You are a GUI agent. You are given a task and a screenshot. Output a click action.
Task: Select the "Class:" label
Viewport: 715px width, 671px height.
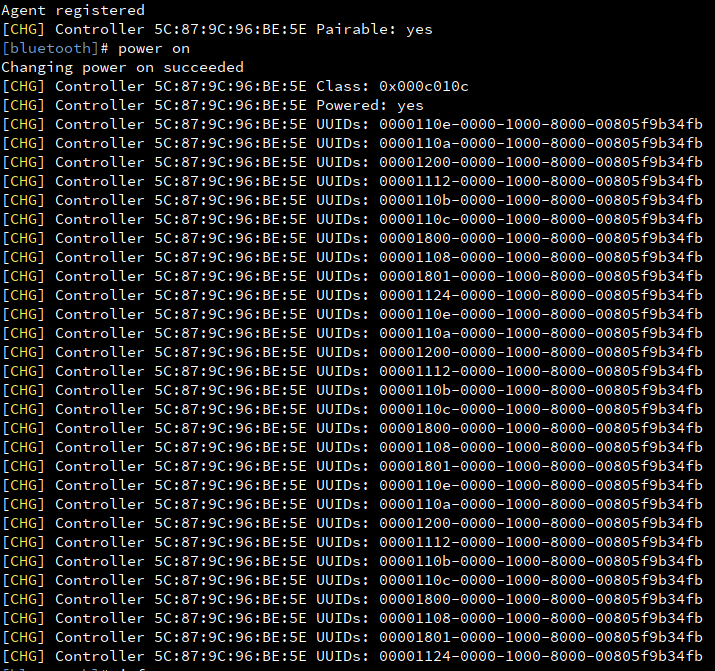pos(342,86)
